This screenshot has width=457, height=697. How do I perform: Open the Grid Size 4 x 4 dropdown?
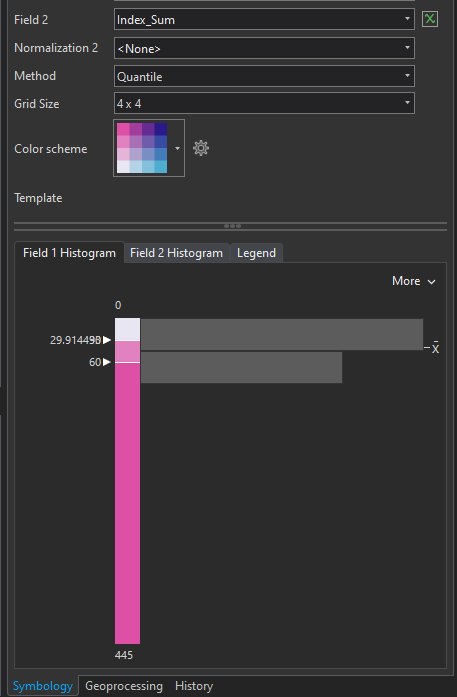(264, 104)
